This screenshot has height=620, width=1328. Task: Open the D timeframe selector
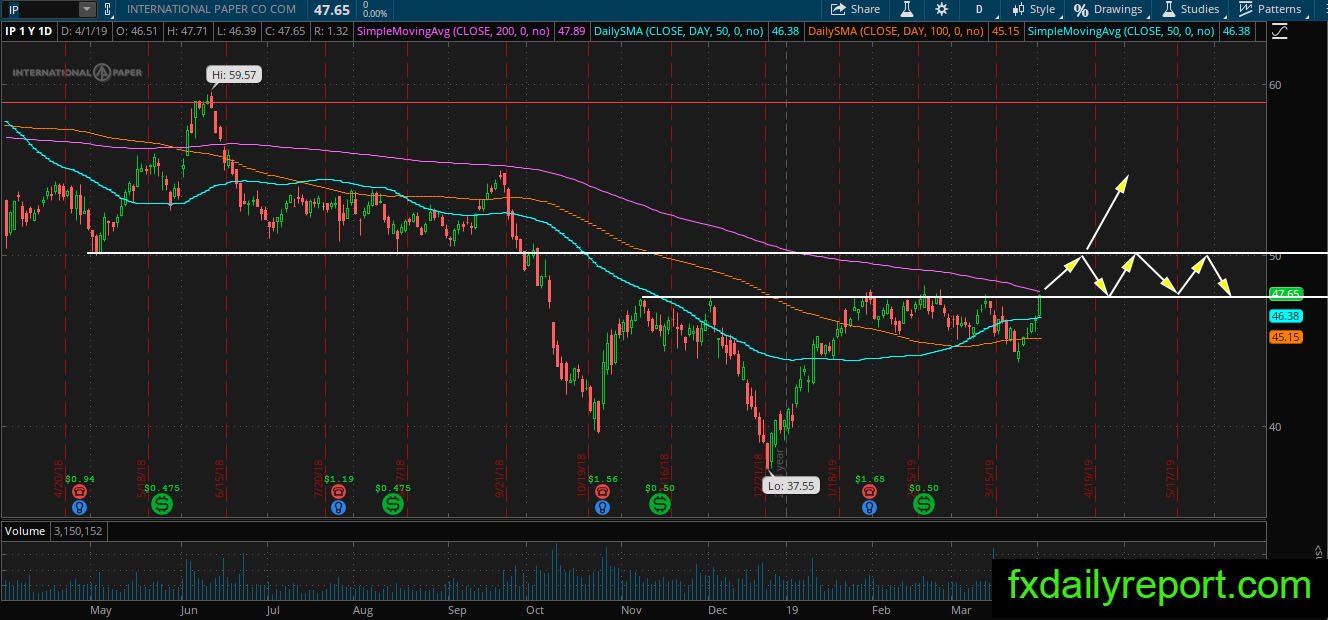coord(979,9)
